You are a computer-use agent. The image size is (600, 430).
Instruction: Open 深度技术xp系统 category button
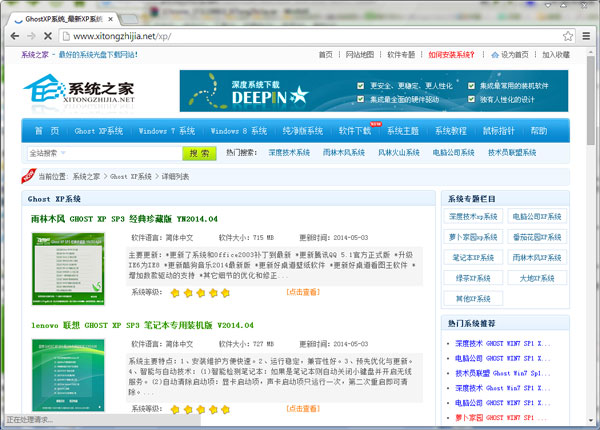pos(473,217)
